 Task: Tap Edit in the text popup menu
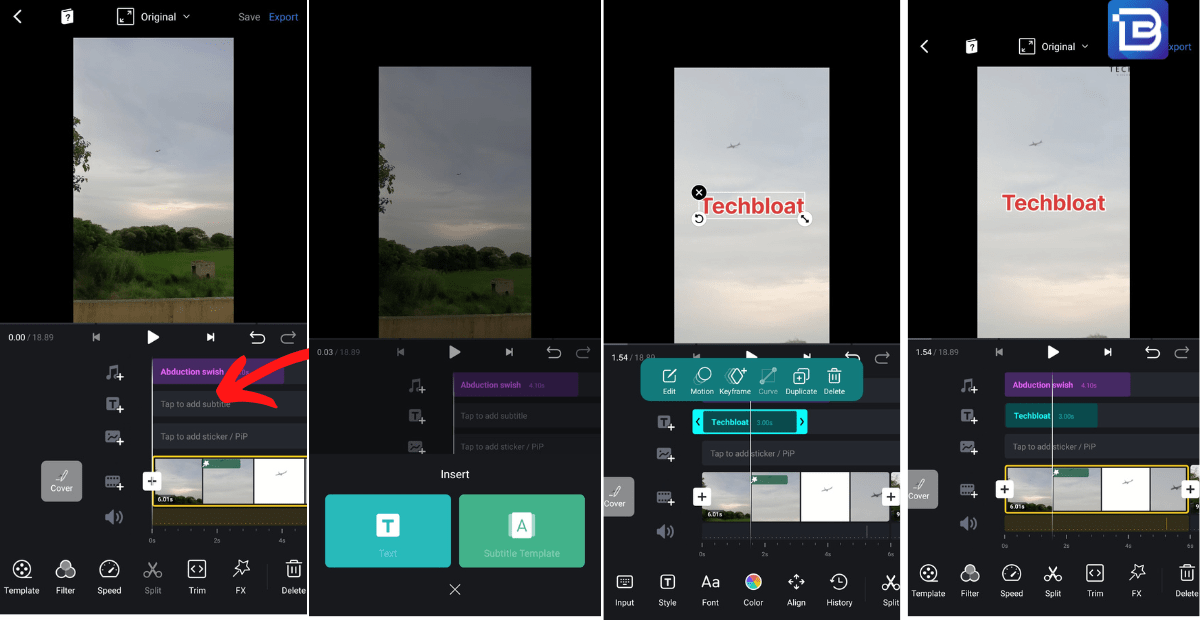coord(669,381)
